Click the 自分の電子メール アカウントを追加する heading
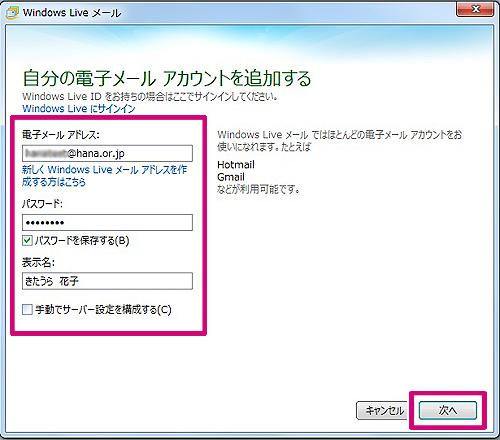Viewport: 500px width, 440px height. (x=167, y=78)
